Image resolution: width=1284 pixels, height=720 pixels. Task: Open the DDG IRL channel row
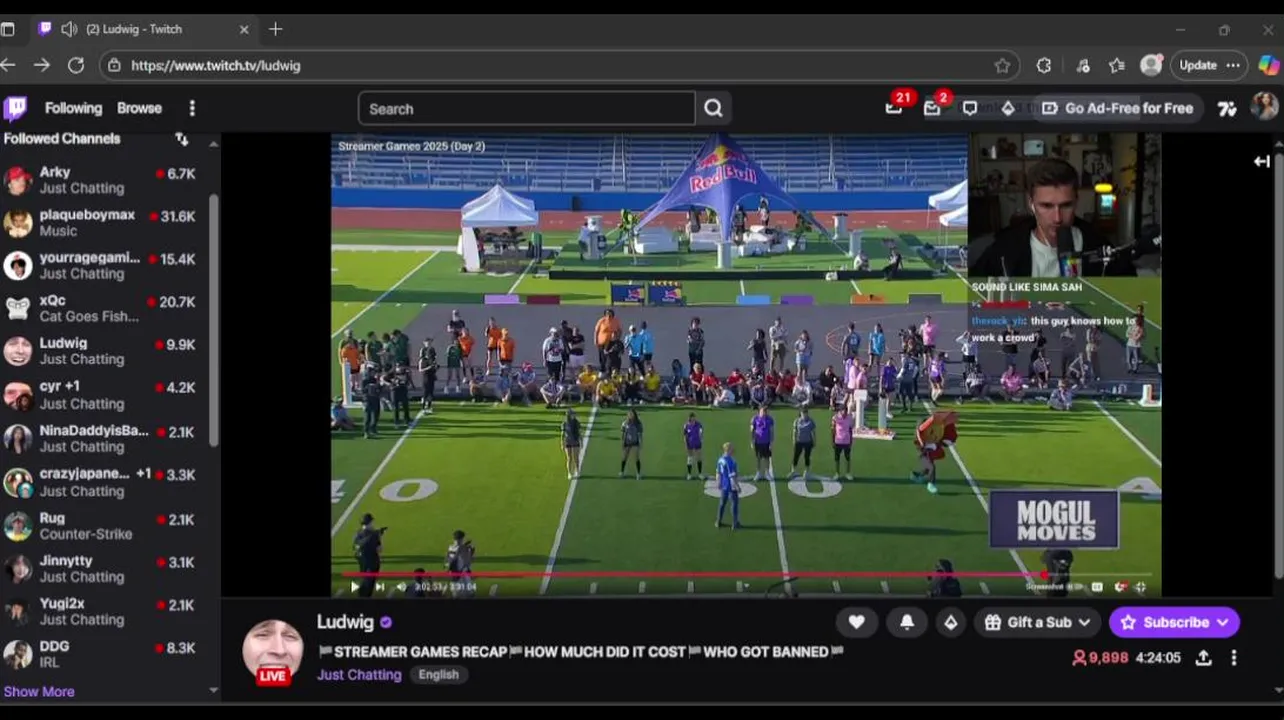[x=108, y=654]
